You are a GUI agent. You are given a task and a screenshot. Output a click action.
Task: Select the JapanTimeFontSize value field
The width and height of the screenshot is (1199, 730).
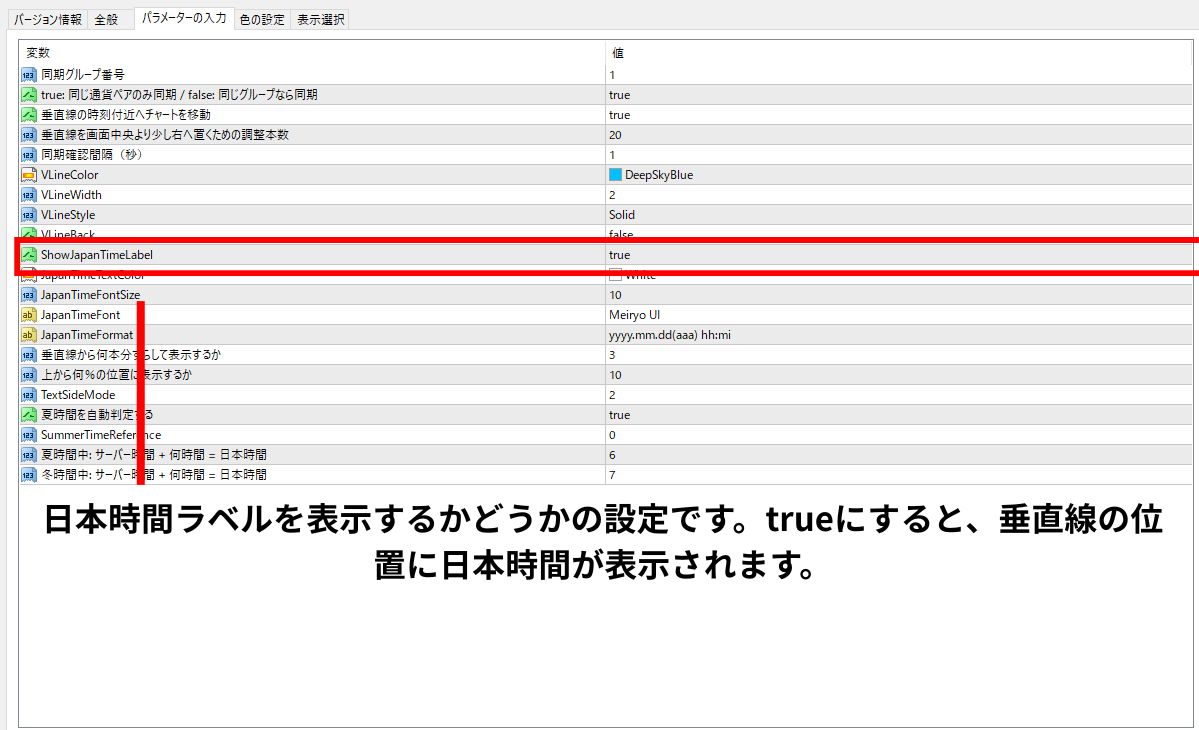[615, 295]
